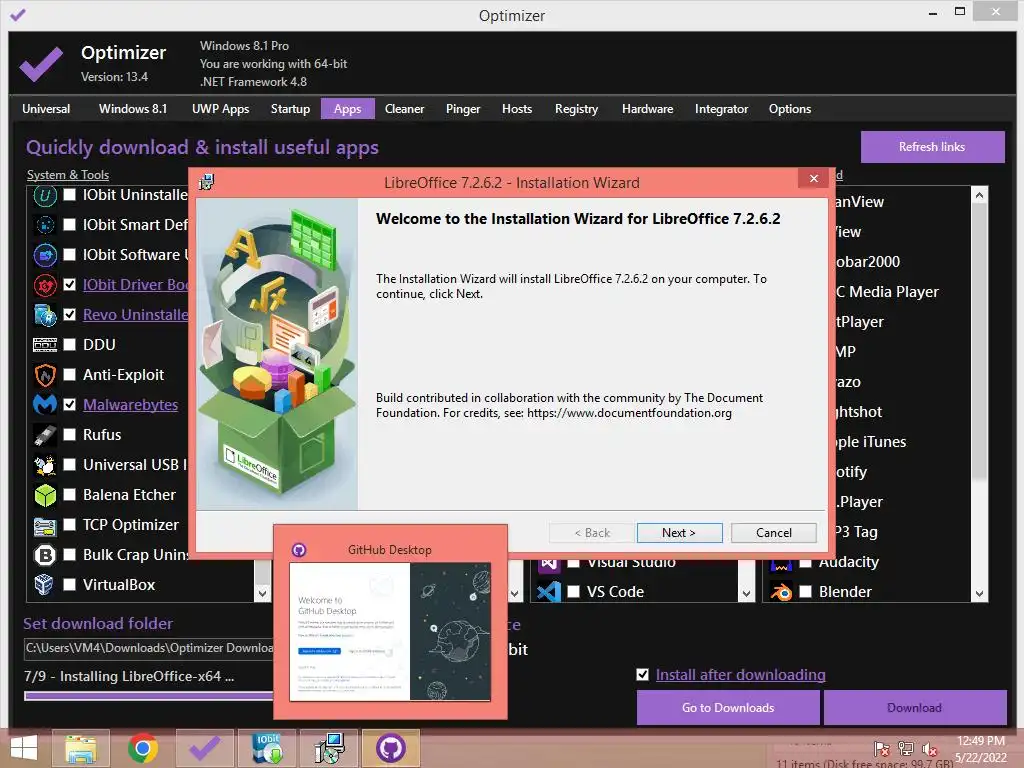Check the Rufus checkbox
The image size is (1024, 768).
69,435
